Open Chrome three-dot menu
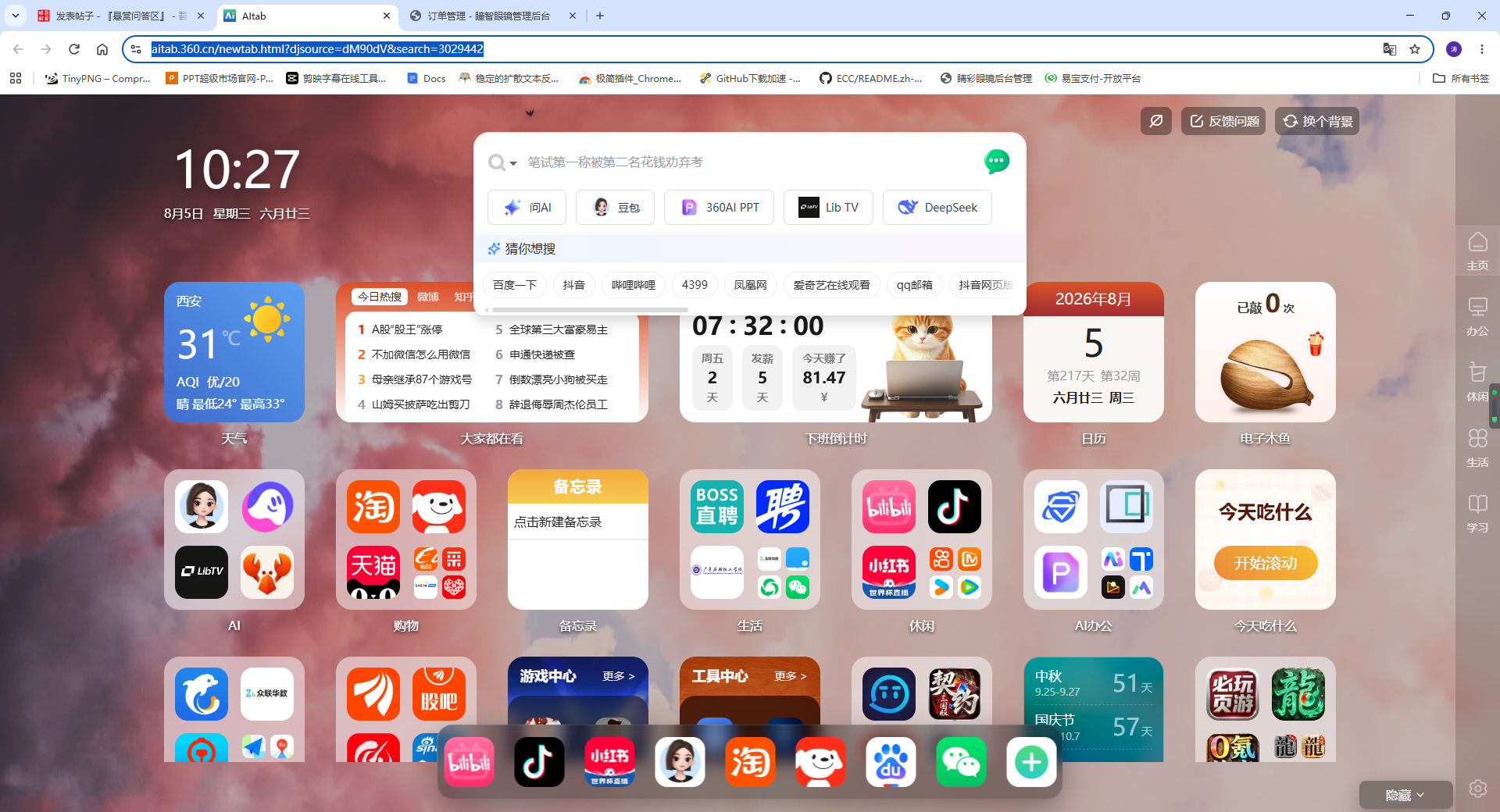The height and width of the screenshot is (812, 1500). click(1482, 49)
